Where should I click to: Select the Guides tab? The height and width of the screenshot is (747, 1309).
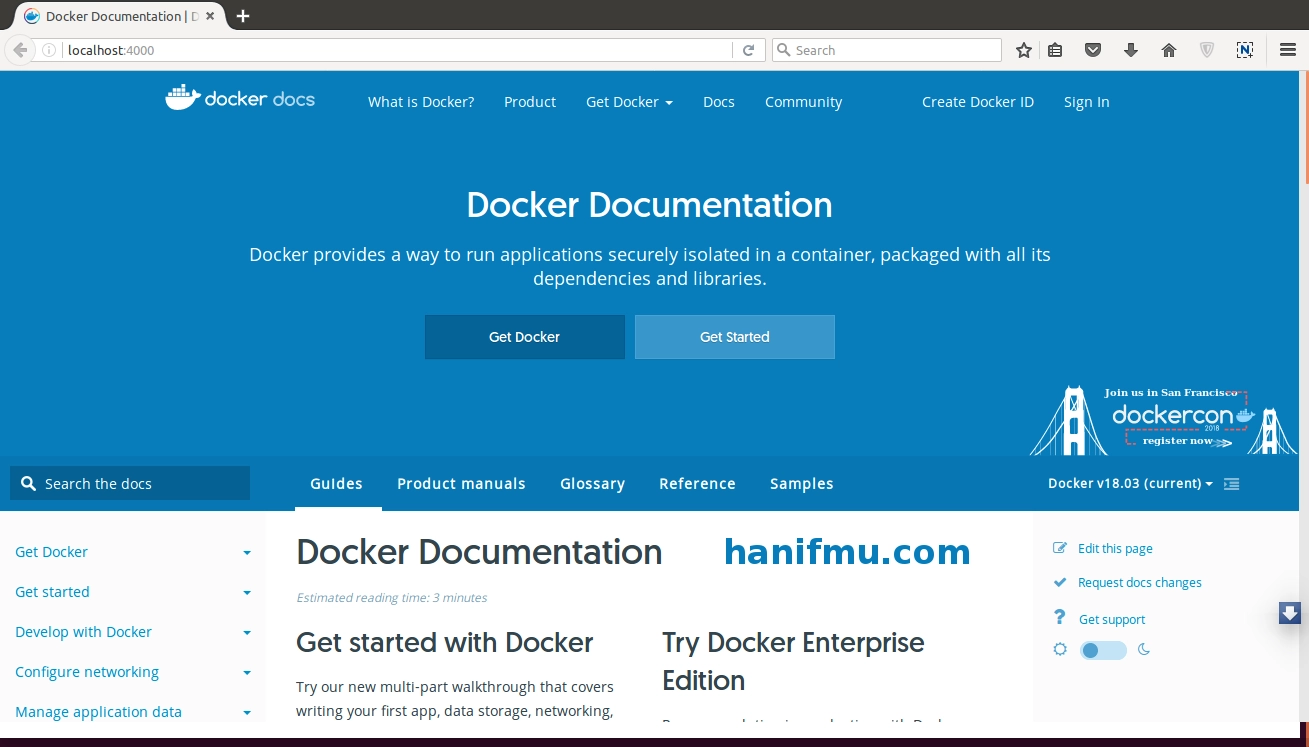(x=337, y=484)
